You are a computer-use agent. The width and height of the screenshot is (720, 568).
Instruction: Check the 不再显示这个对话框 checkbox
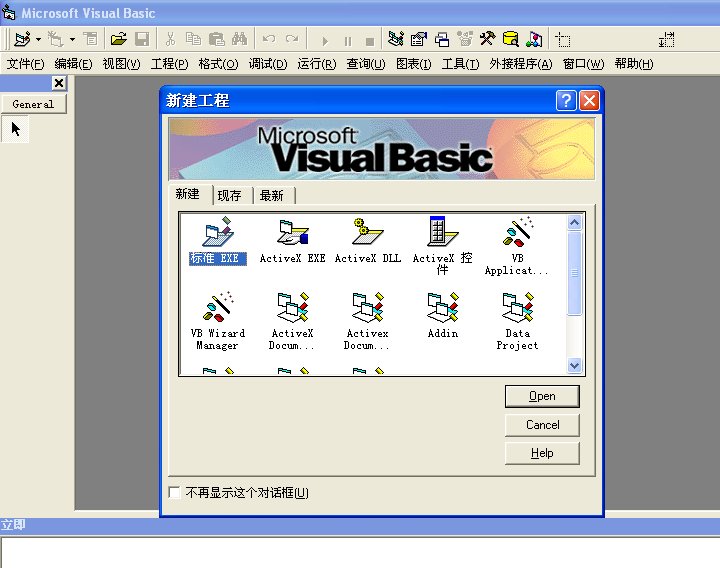(174, 493)
